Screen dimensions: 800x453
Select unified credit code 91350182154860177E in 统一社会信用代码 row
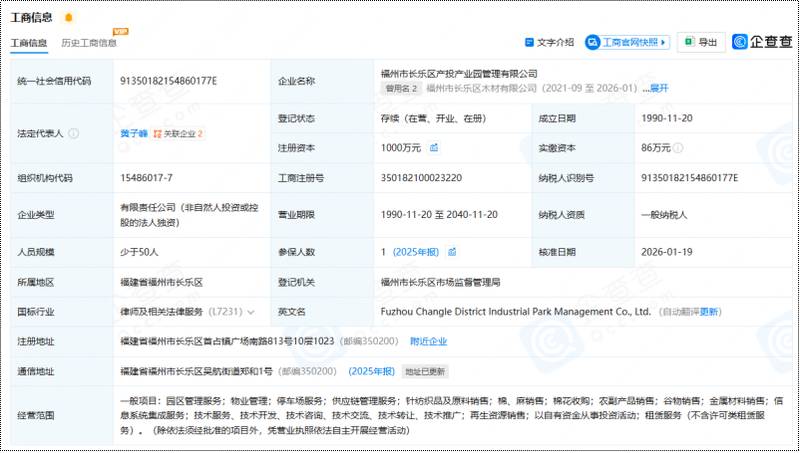169,81
